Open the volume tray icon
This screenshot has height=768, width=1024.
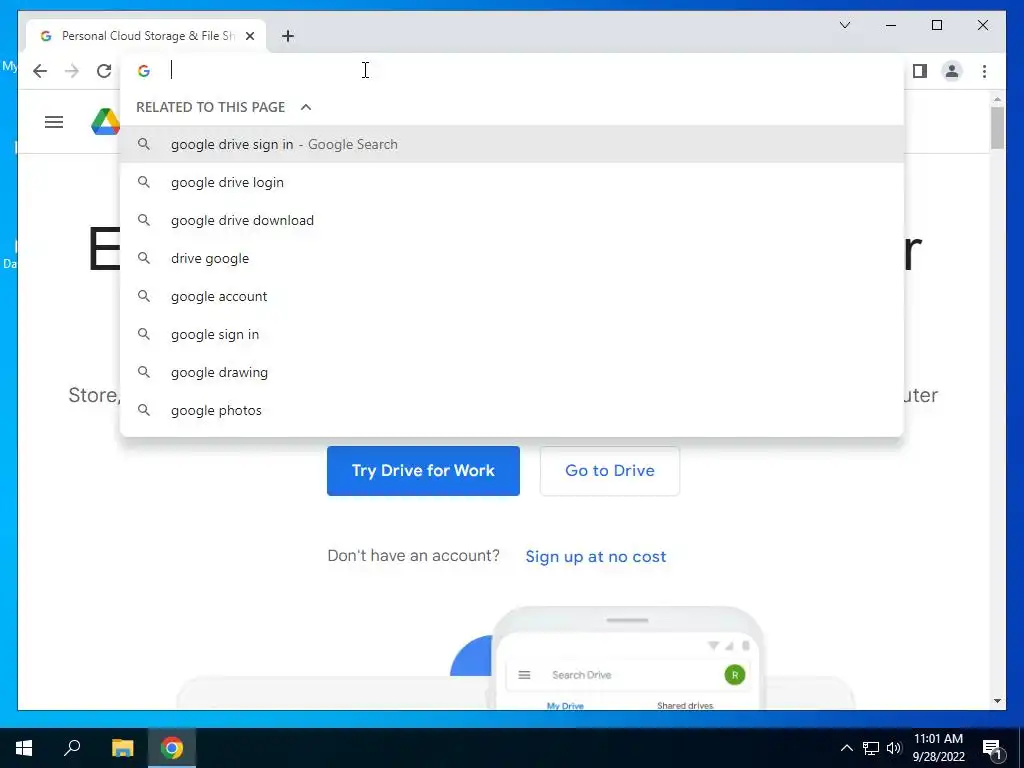[x=894, y=748]
